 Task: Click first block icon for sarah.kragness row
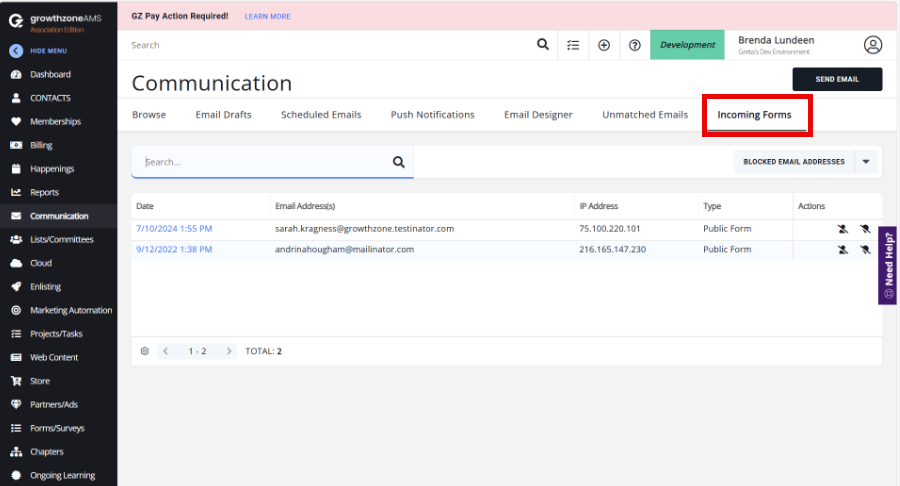(842, 229)
